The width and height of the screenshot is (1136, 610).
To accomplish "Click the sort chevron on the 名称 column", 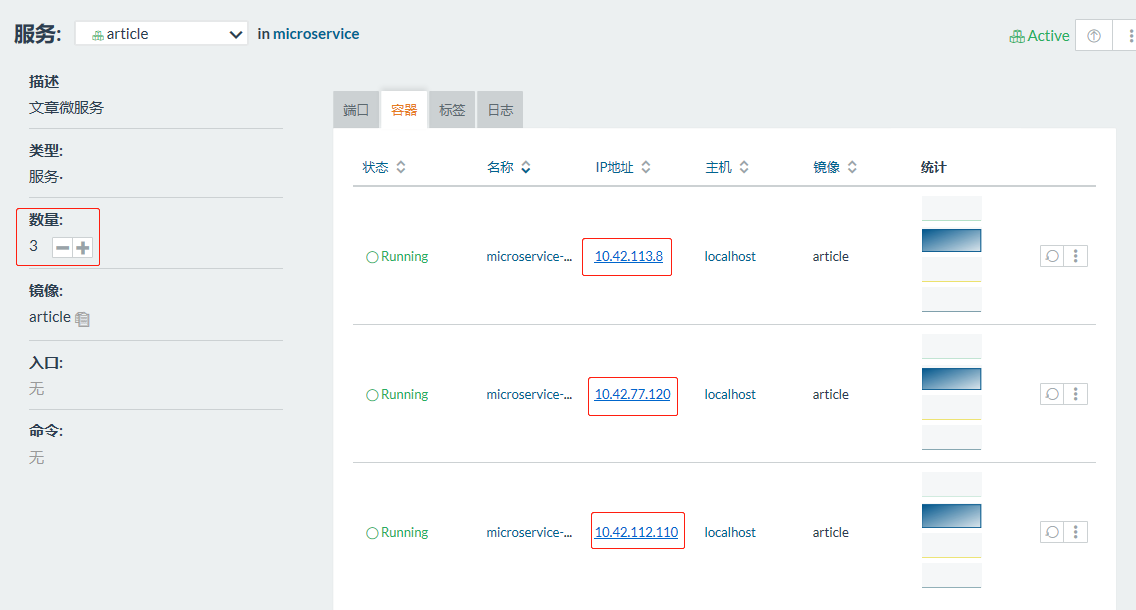I will pyautogui.click(x=528, y=167).
